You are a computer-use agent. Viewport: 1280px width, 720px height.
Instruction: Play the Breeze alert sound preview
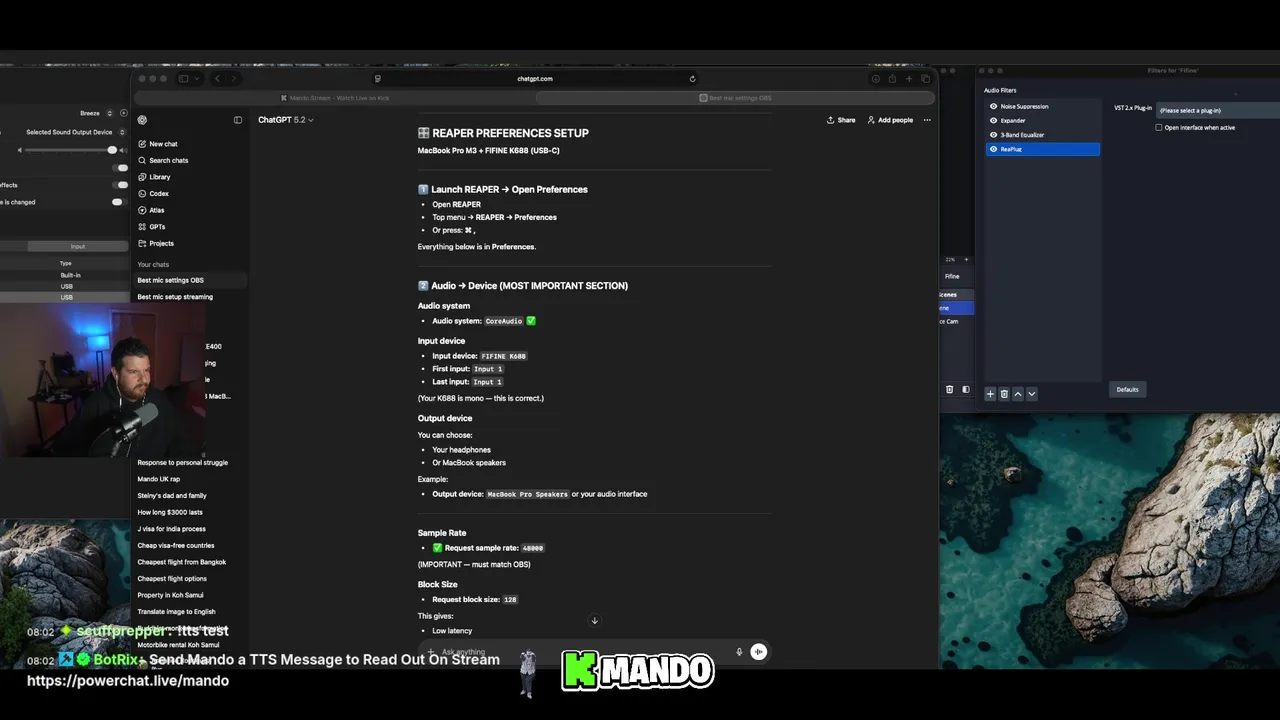[x=122, y=113]
